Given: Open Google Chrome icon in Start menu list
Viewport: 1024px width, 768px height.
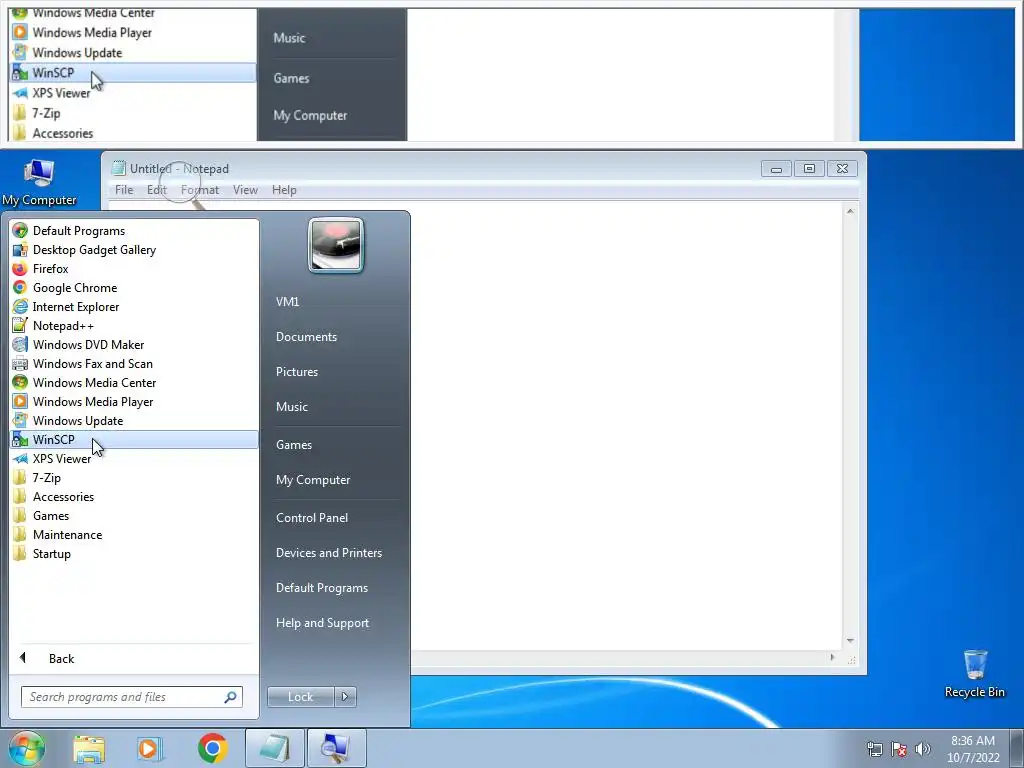Looking at the screenshot, I should pos(20,287).
